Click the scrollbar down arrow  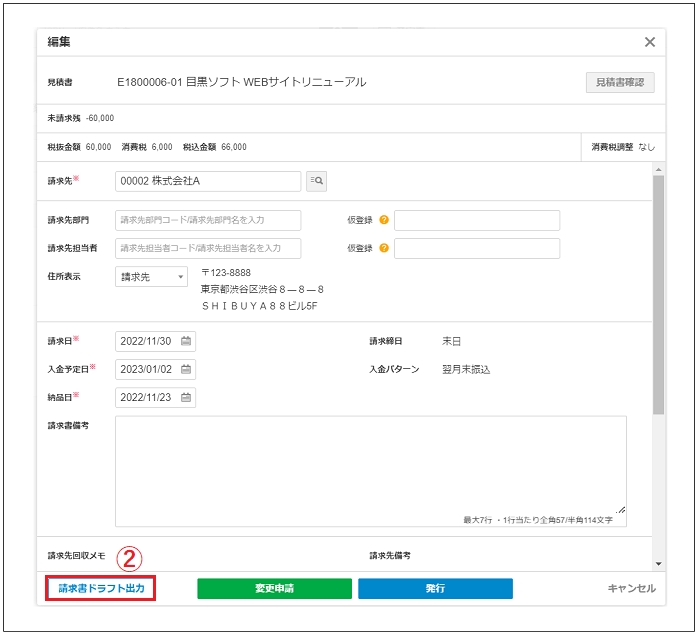point(658,564)
